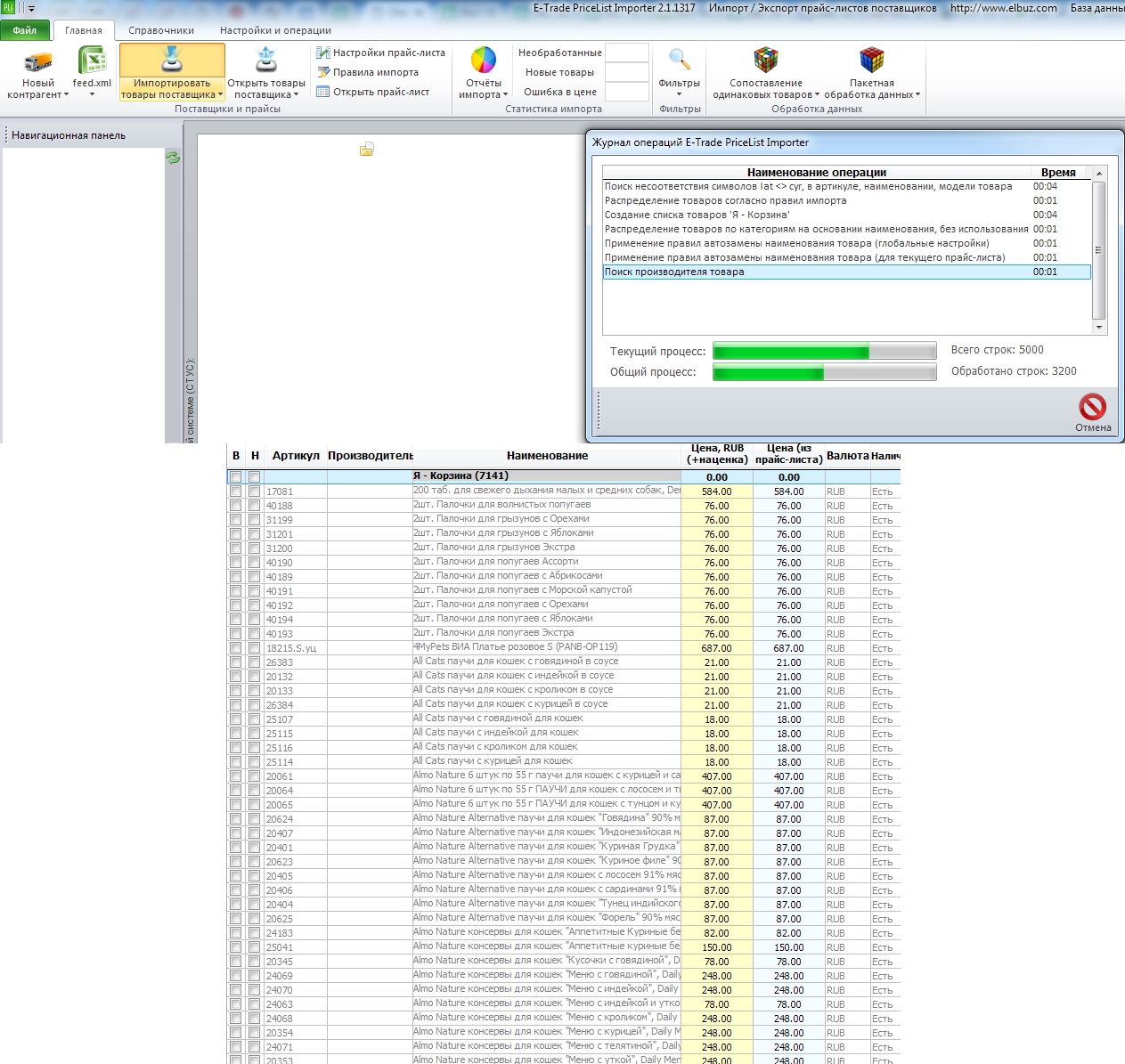Viewport: 1125px width, 1064px height.
Task: Sort by Артикул column header
Action: click(x=296, y=456)
